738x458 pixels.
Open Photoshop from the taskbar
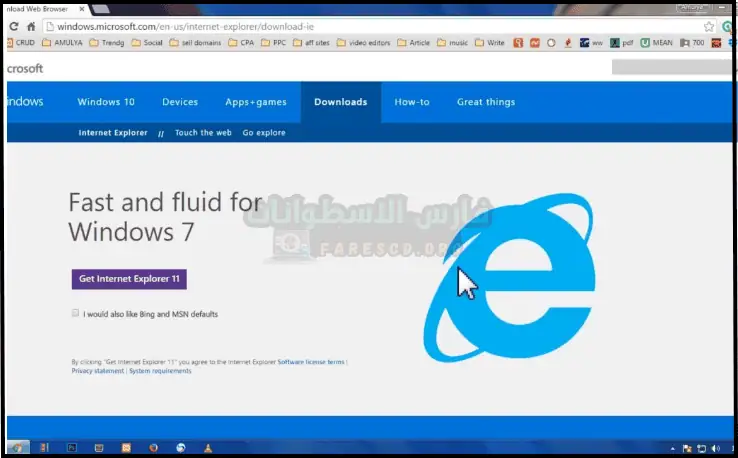click(73, 448)
